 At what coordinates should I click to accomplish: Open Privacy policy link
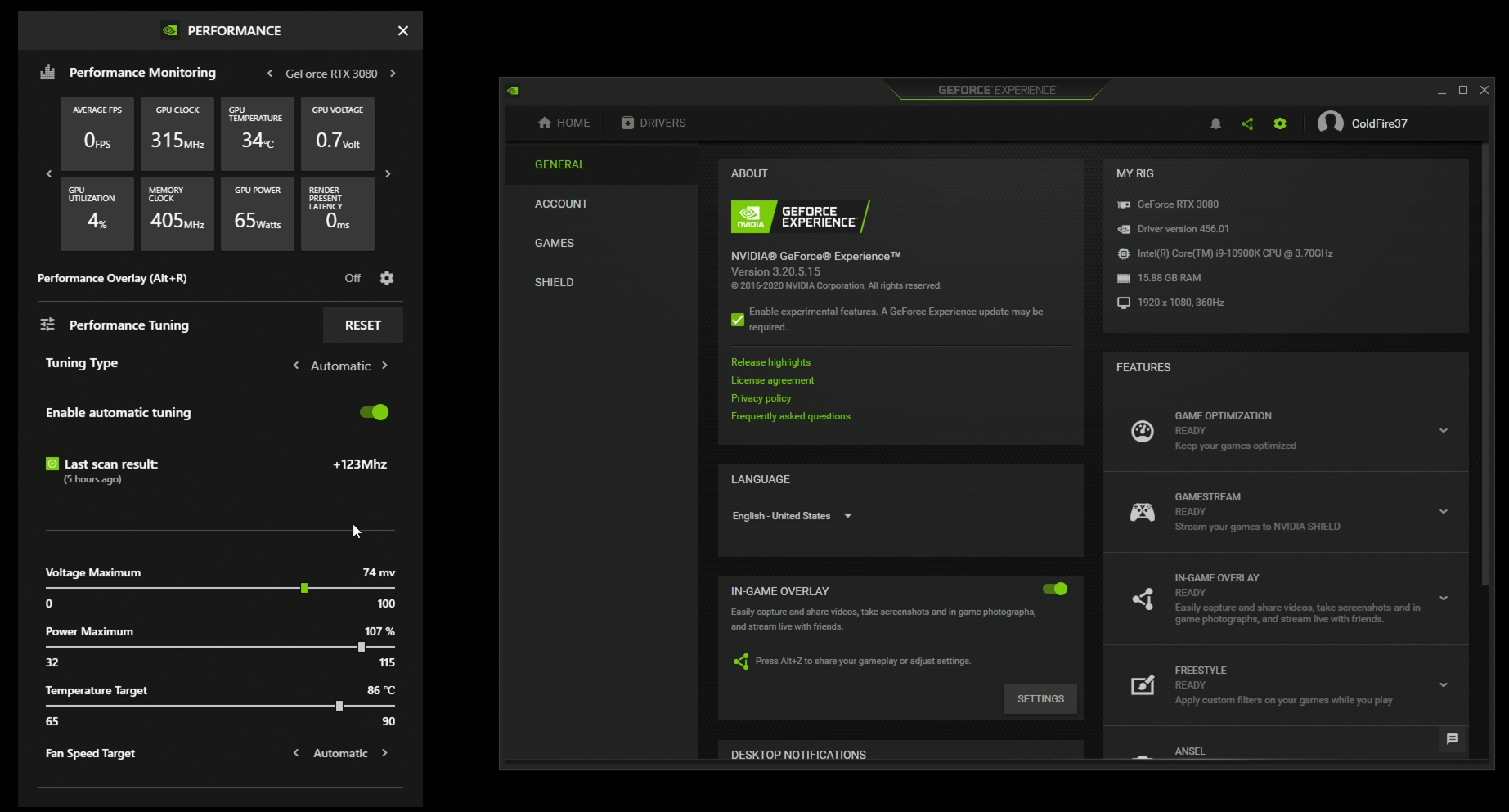[761, 398]
